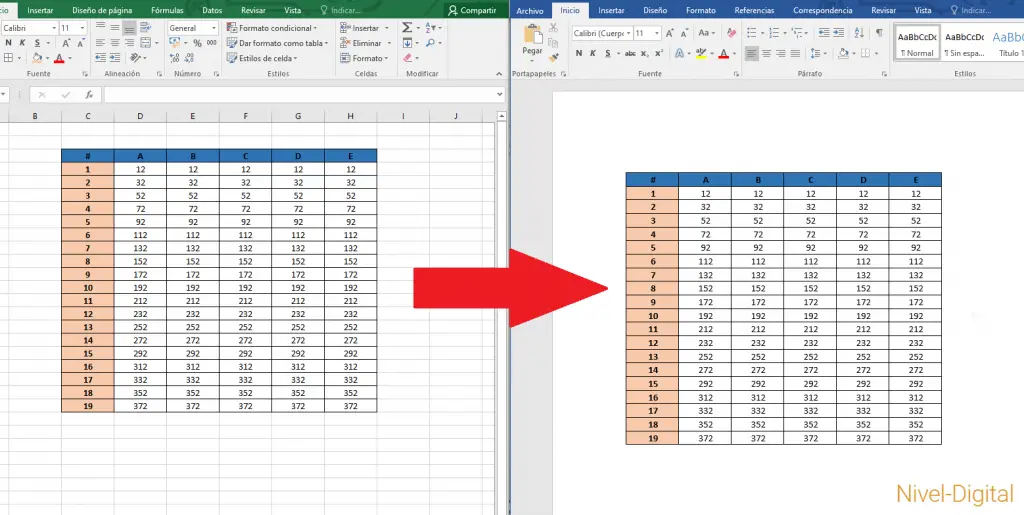Open Word font size 11 dropdown

(657, 33)
